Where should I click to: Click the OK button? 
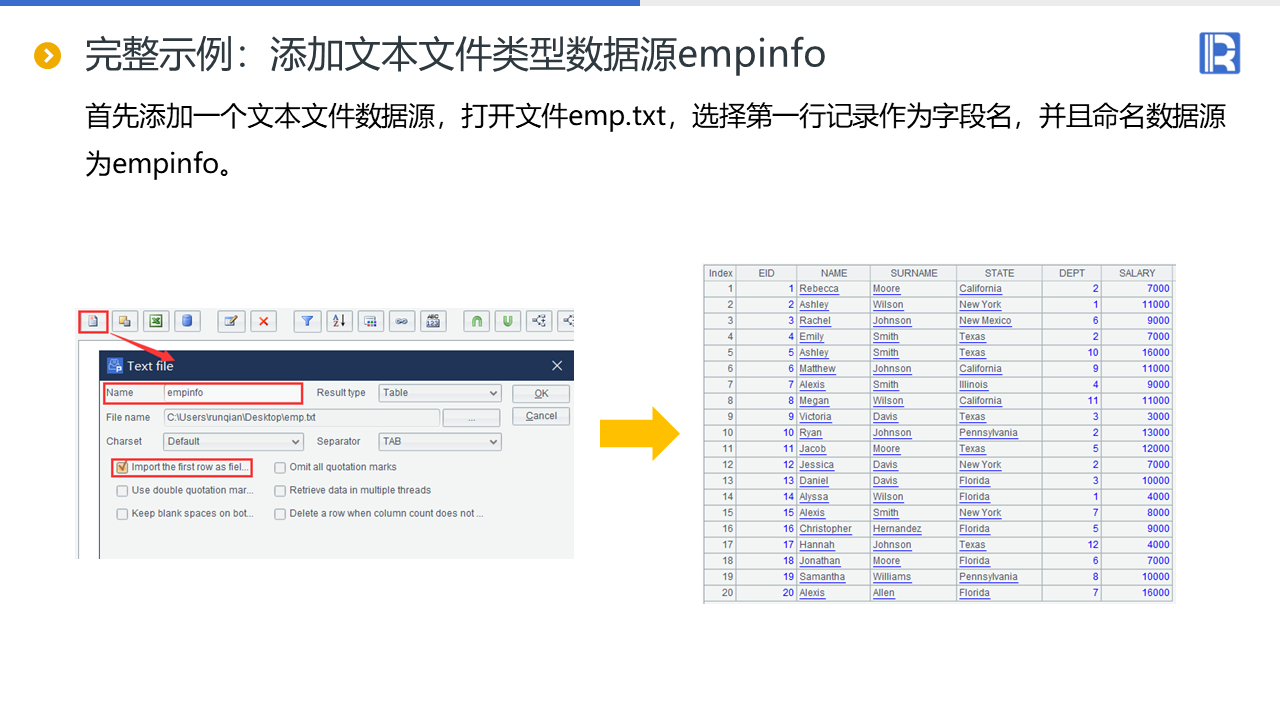click(541, 393)
